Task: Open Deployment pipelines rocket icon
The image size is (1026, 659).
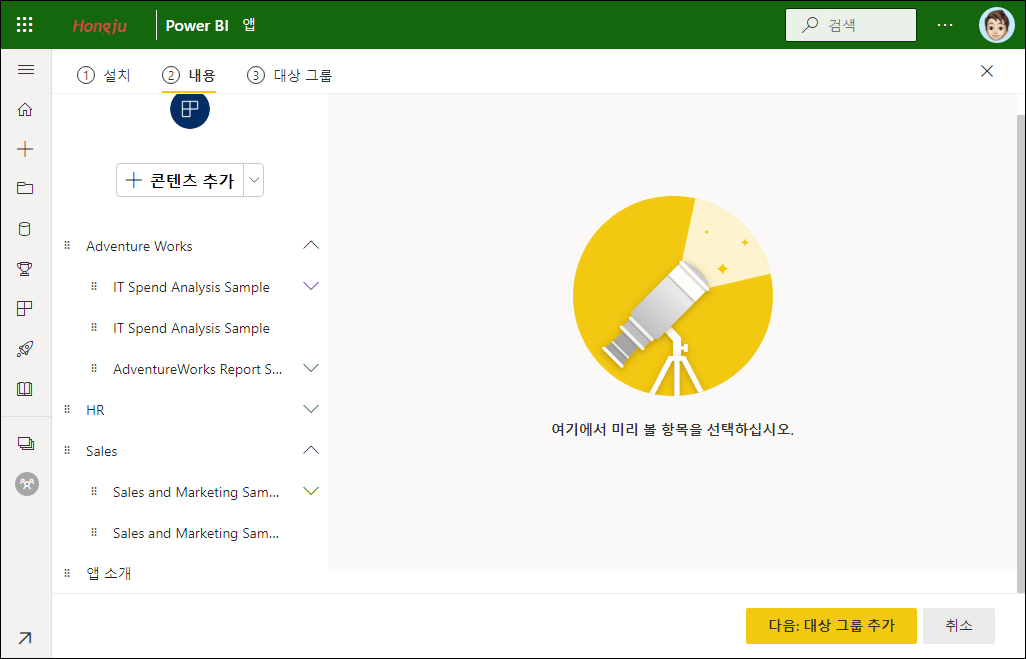Action: pos(25,349)
